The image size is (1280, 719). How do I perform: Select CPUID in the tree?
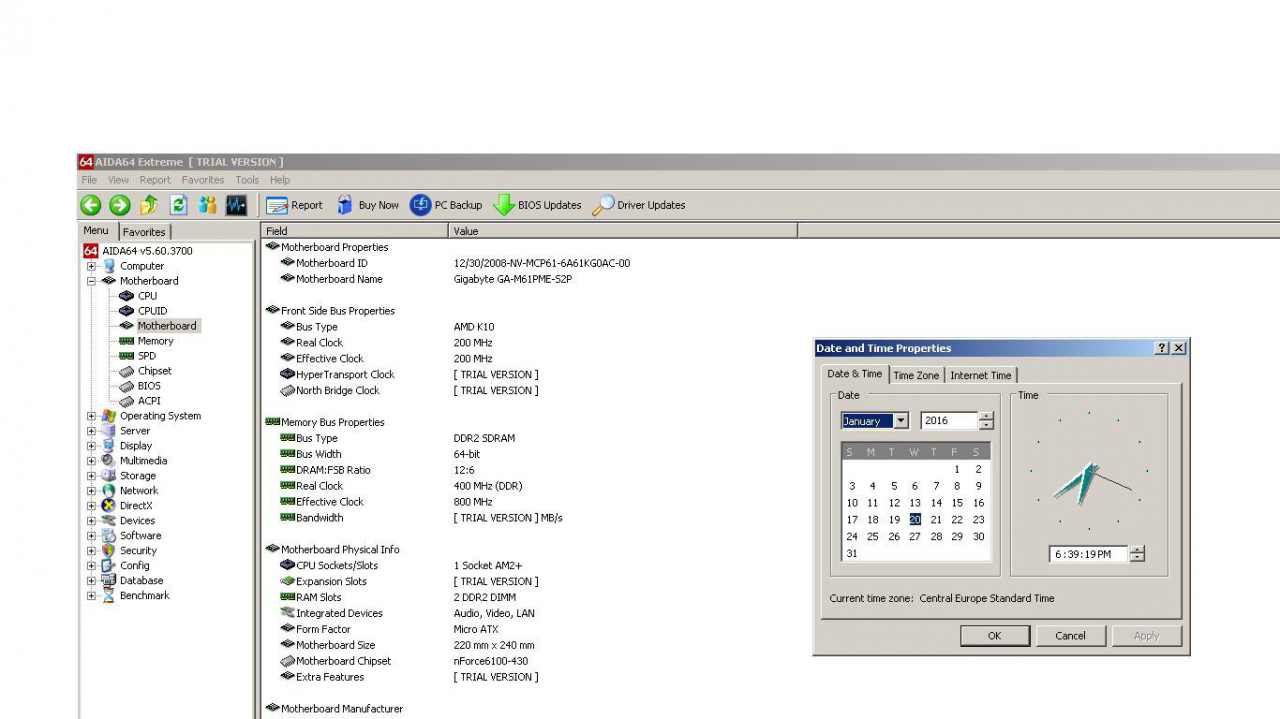point(152,311)
